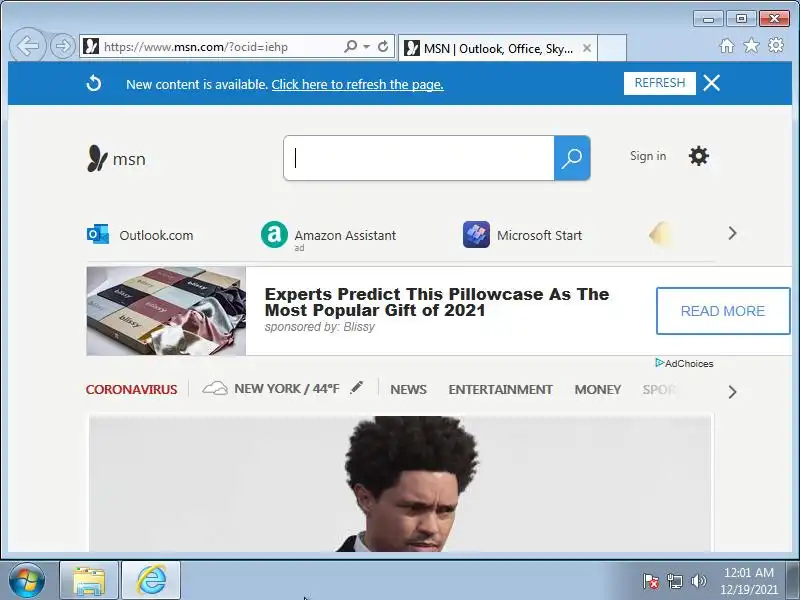Open NEW YORK / 44°F weather
The image size is (800, 600).
pyautogui.click(x=287, y=389)
